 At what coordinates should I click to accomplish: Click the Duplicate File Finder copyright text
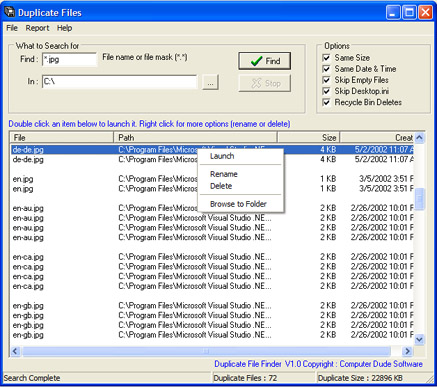(318, 364)
